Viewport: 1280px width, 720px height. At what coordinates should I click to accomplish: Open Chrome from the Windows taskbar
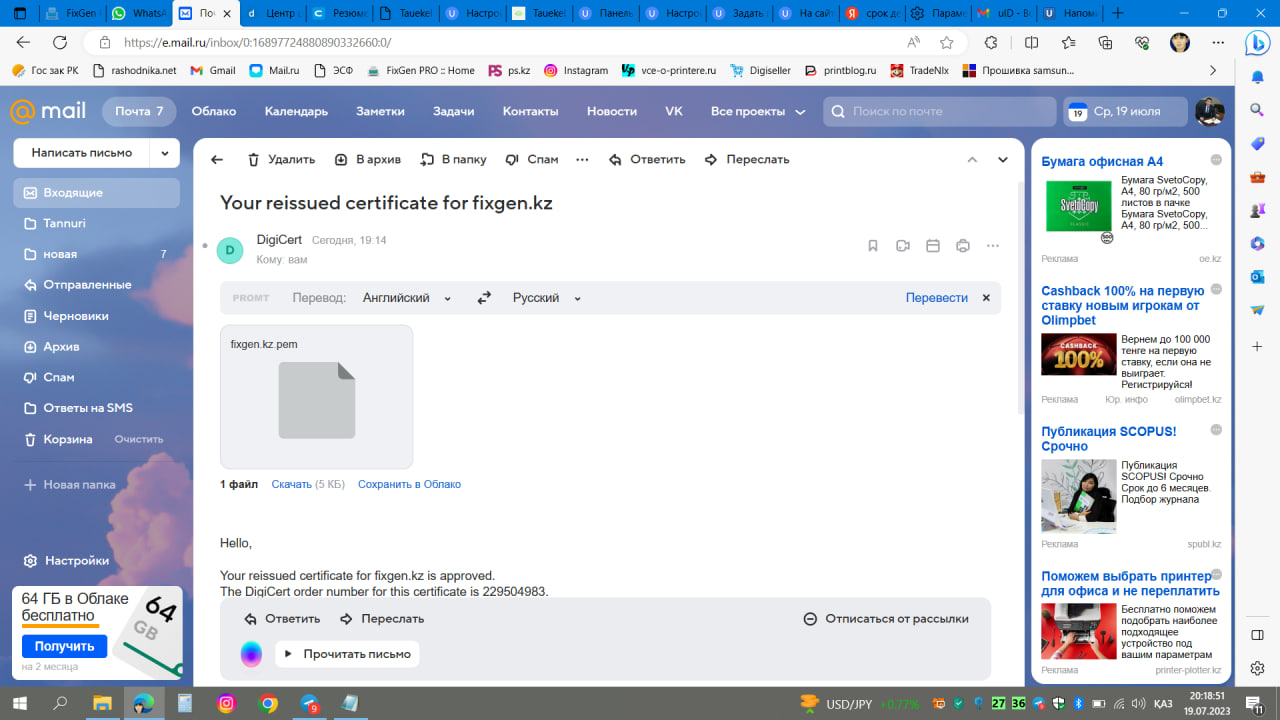[268, 703]
